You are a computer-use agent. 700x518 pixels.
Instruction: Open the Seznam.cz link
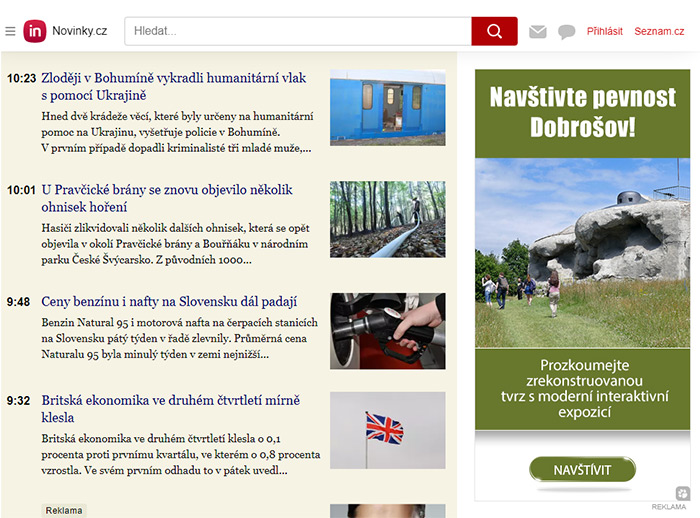click(x=659, y=32)
